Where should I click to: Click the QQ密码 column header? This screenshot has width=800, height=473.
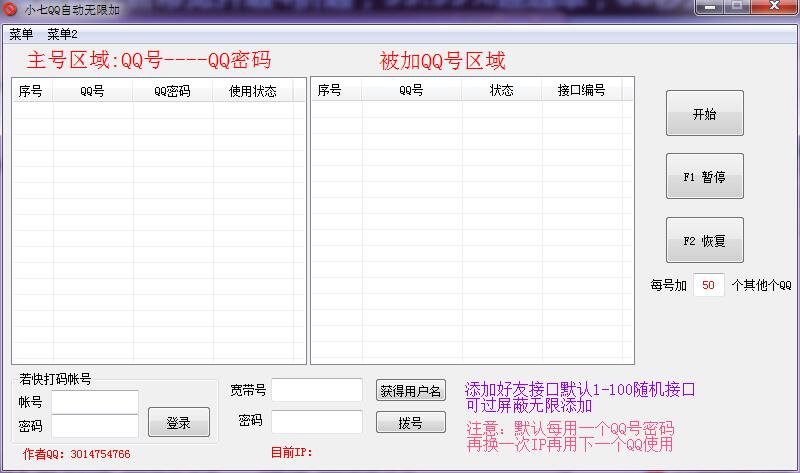[x=173, y=91]
